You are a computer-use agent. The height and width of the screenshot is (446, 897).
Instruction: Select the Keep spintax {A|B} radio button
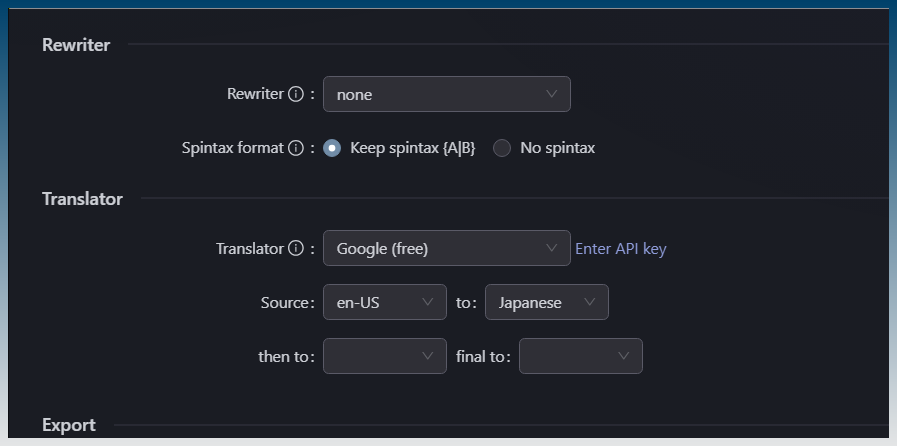(x=333, y=148)
